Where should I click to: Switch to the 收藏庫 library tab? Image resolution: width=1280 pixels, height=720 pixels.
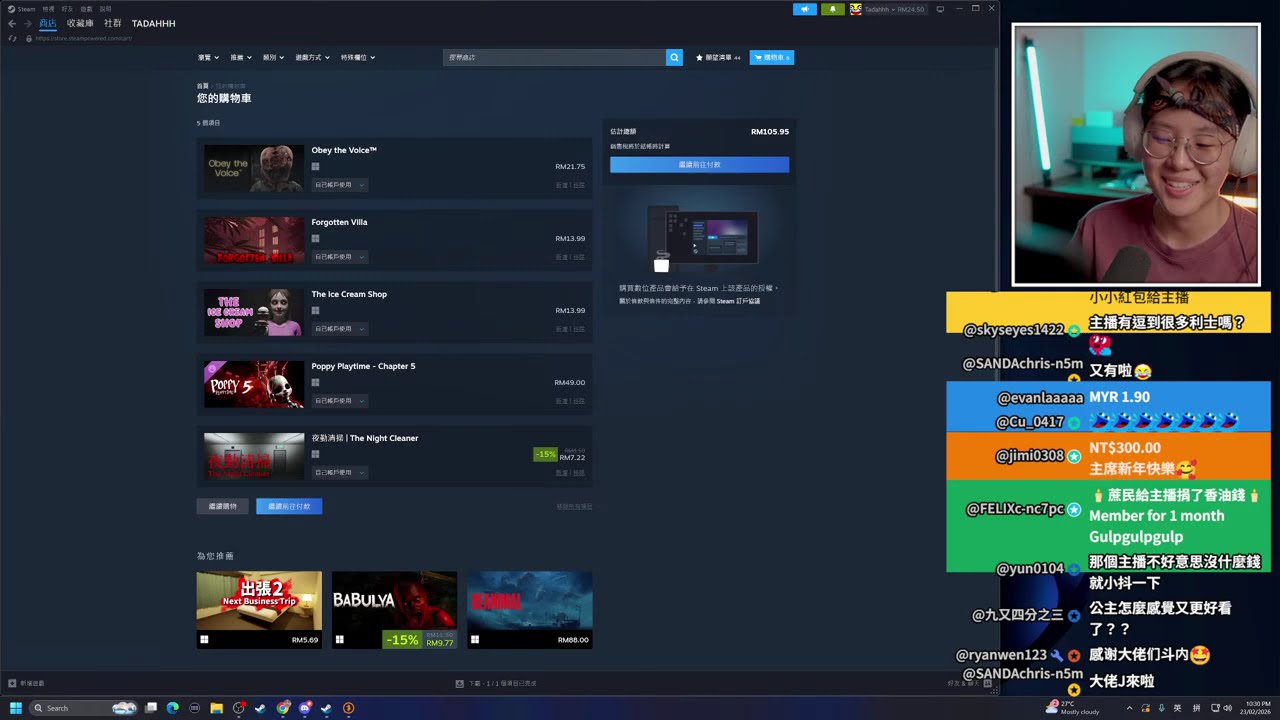coord(80,23)
